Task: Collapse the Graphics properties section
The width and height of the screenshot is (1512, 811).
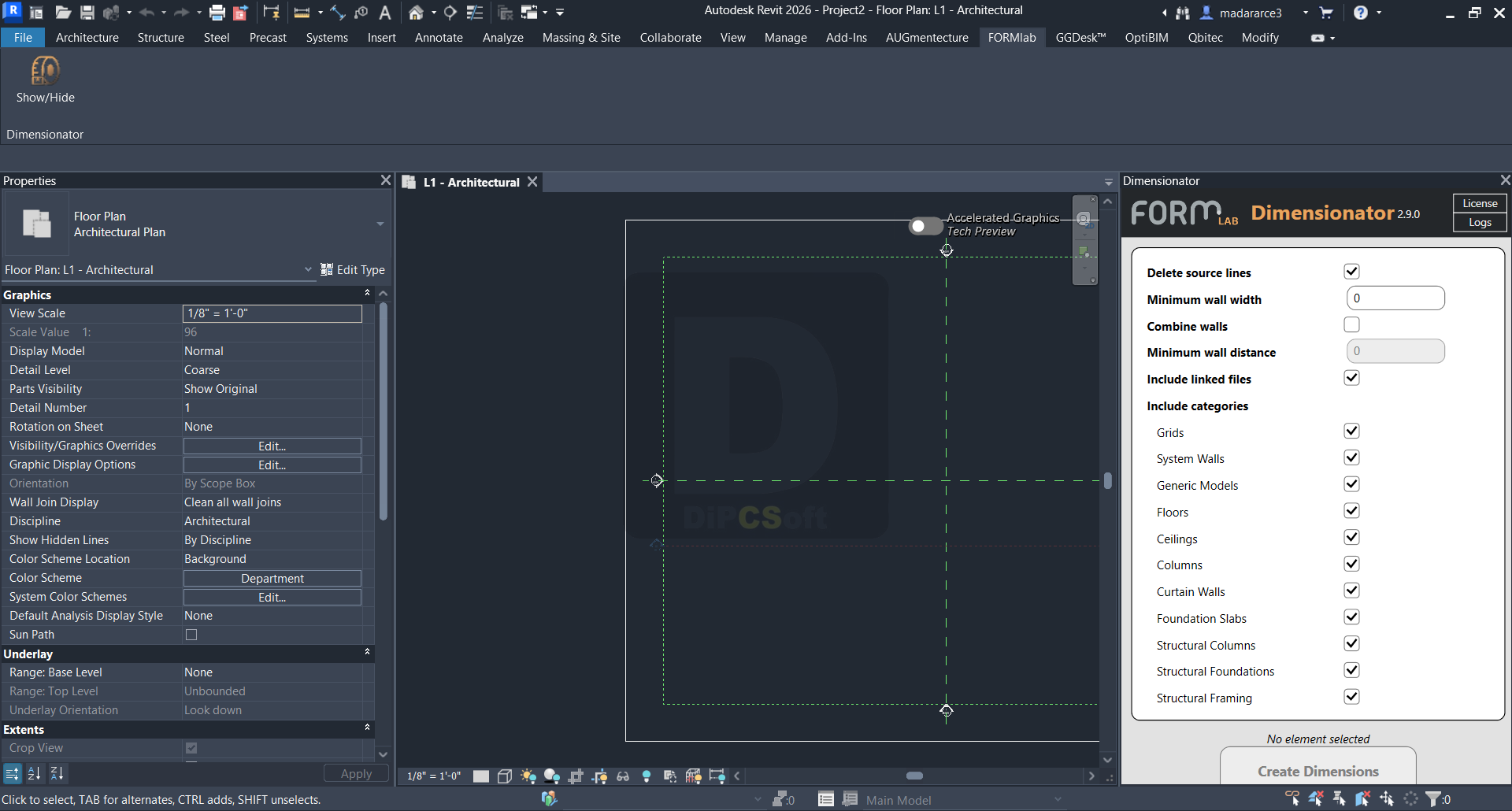Action: [x=367, y=293]
